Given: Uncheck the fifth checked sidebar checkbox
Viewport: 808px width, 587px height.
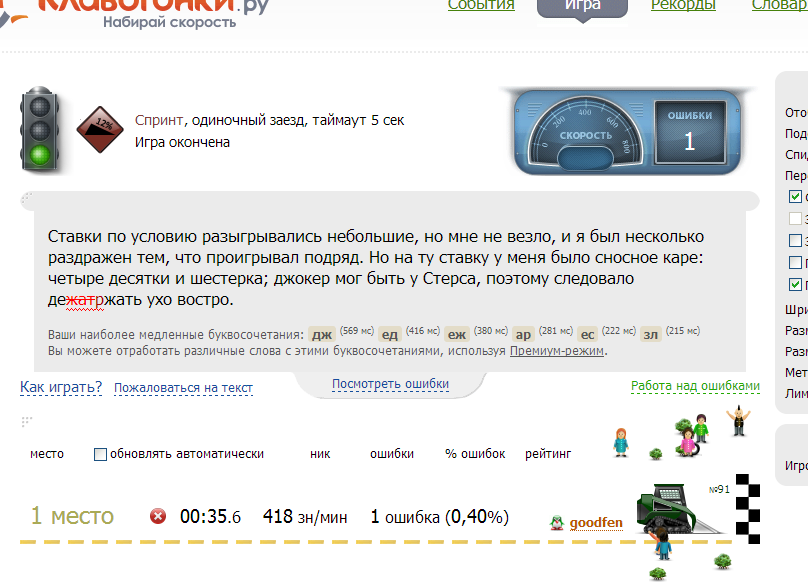Looking at the screenshot, I should point(795,284).
